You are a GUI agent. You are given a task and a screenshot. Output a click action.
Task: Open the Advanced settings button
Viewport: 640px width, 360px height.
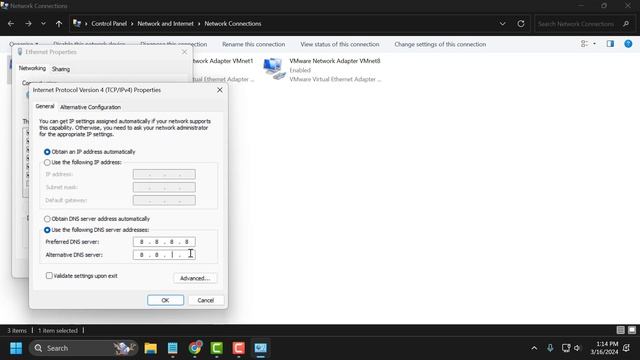[195, 278]
